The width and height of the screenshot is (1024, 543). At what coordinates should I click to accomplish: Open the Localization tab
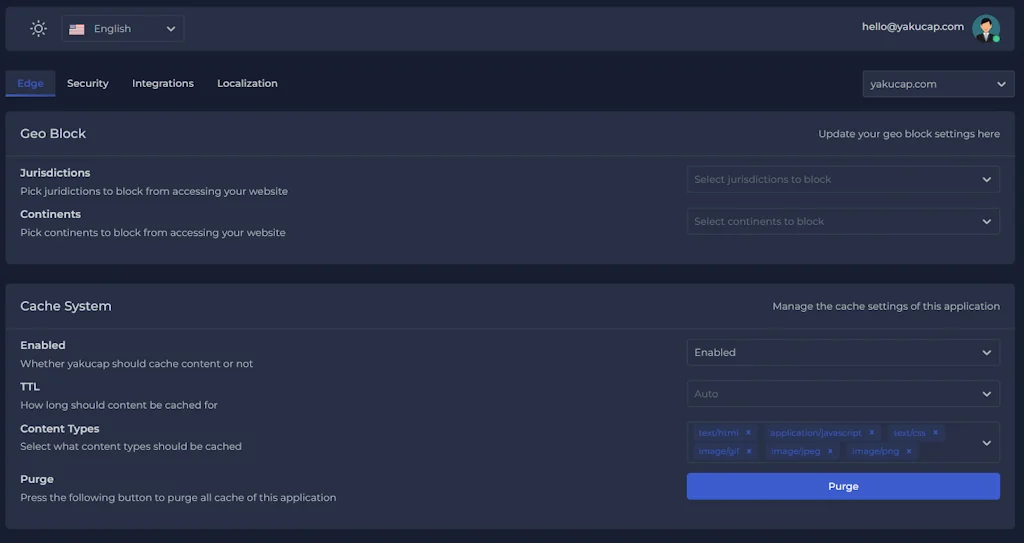point(247,83)
